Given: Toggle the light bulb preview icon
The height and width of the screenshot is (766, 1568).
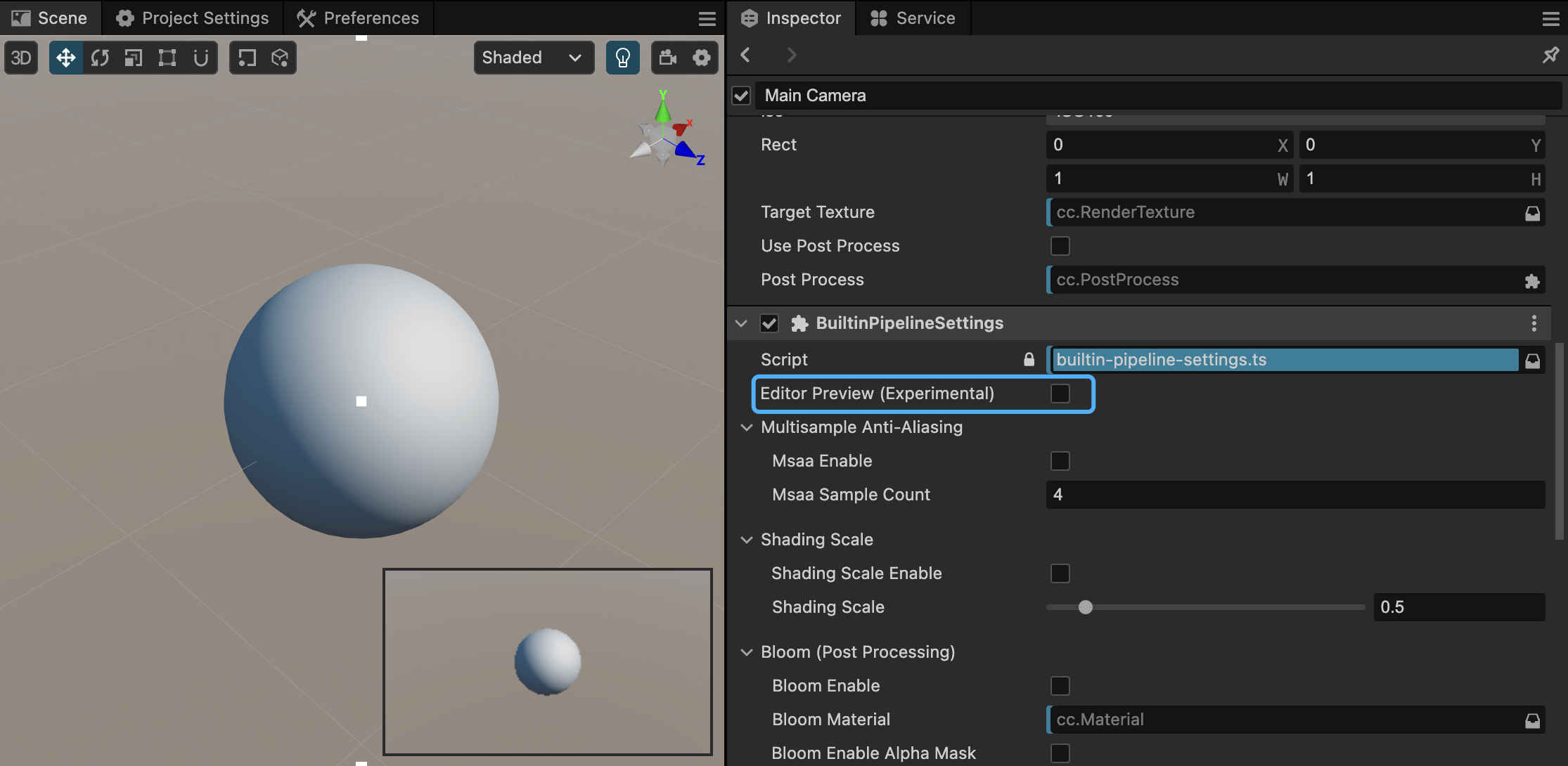Looking at the screenshot, I should click(622, 57).
